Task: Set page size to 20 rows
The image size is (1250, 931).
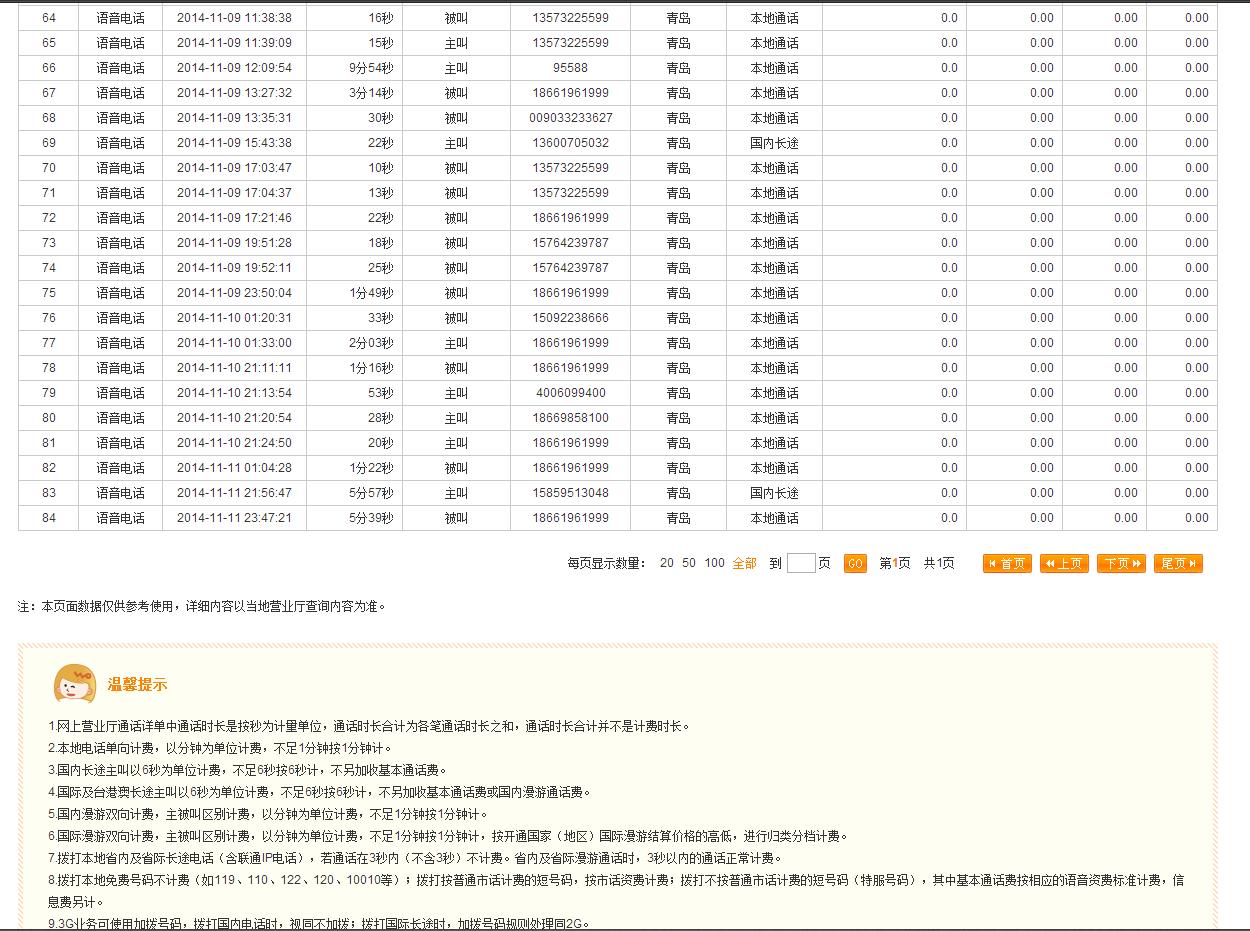Action: click(667, 563)
